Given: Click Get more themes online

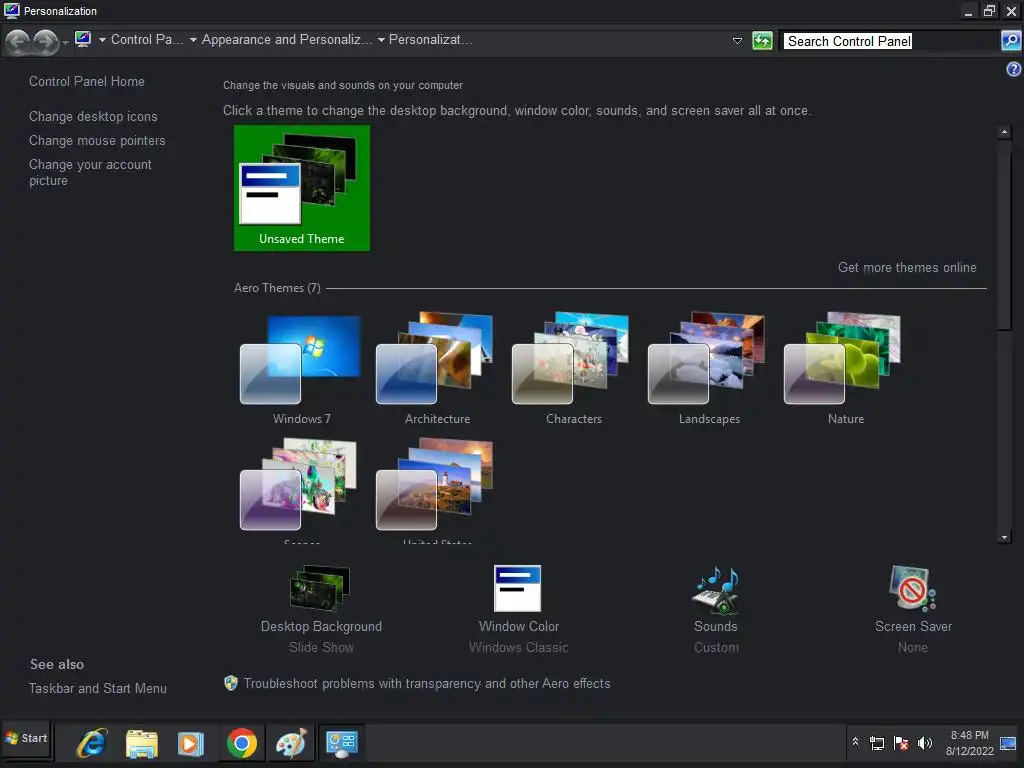Looking at the screenshot, I should [907, 268].
